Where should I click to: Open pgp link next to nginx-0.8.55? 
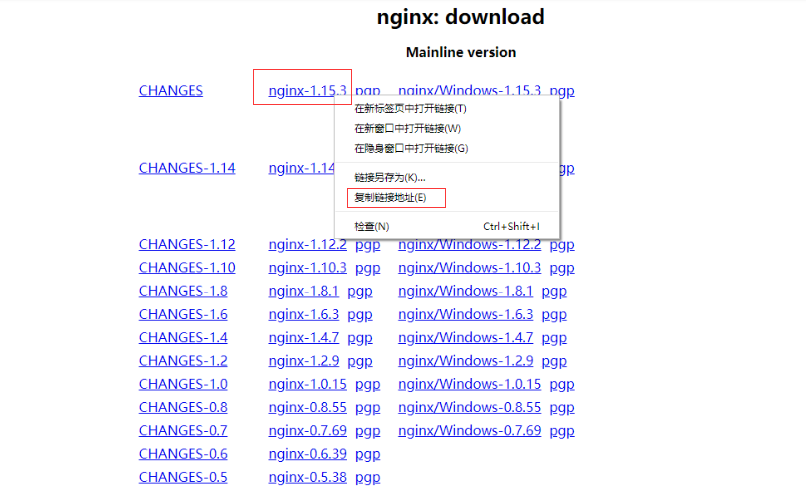coord(368,408)
